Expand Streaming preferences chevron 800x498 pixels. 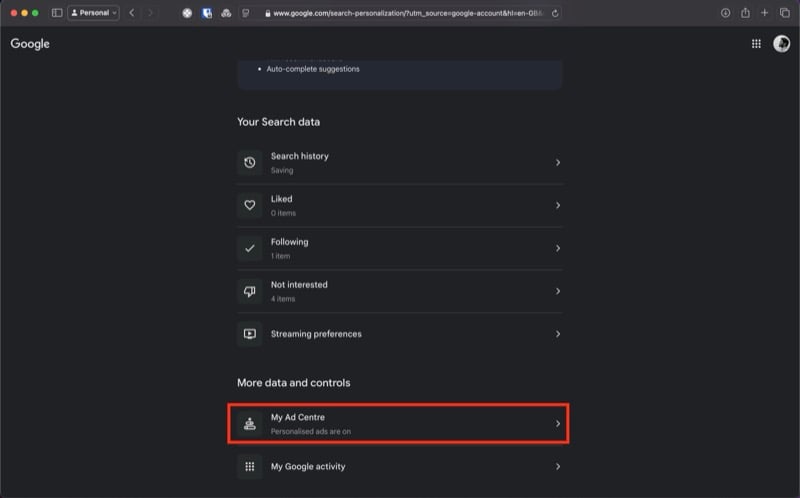tap(558, 334)
